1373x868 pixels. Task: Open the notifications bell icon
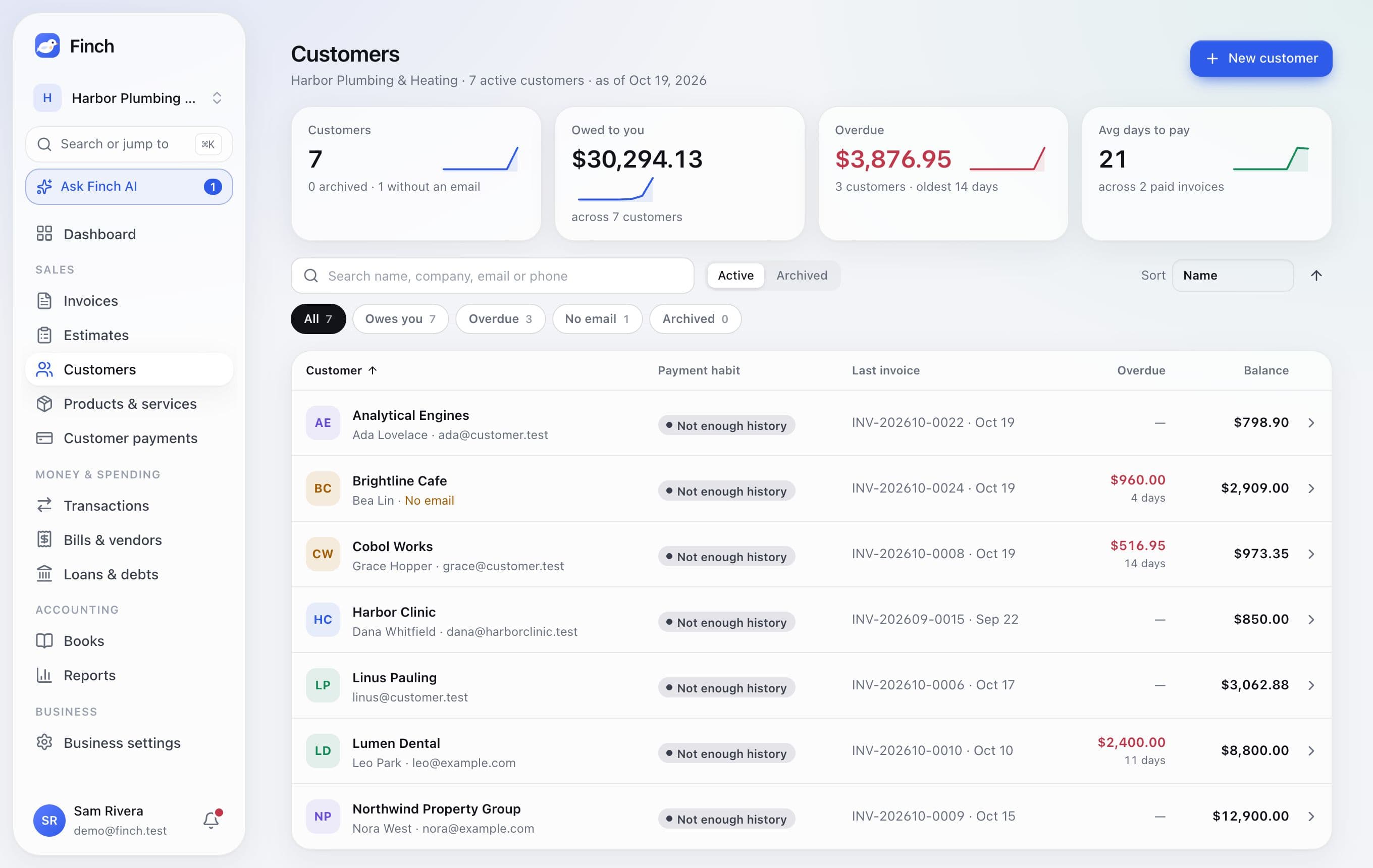pyautogui.click(x=212, y=820)
